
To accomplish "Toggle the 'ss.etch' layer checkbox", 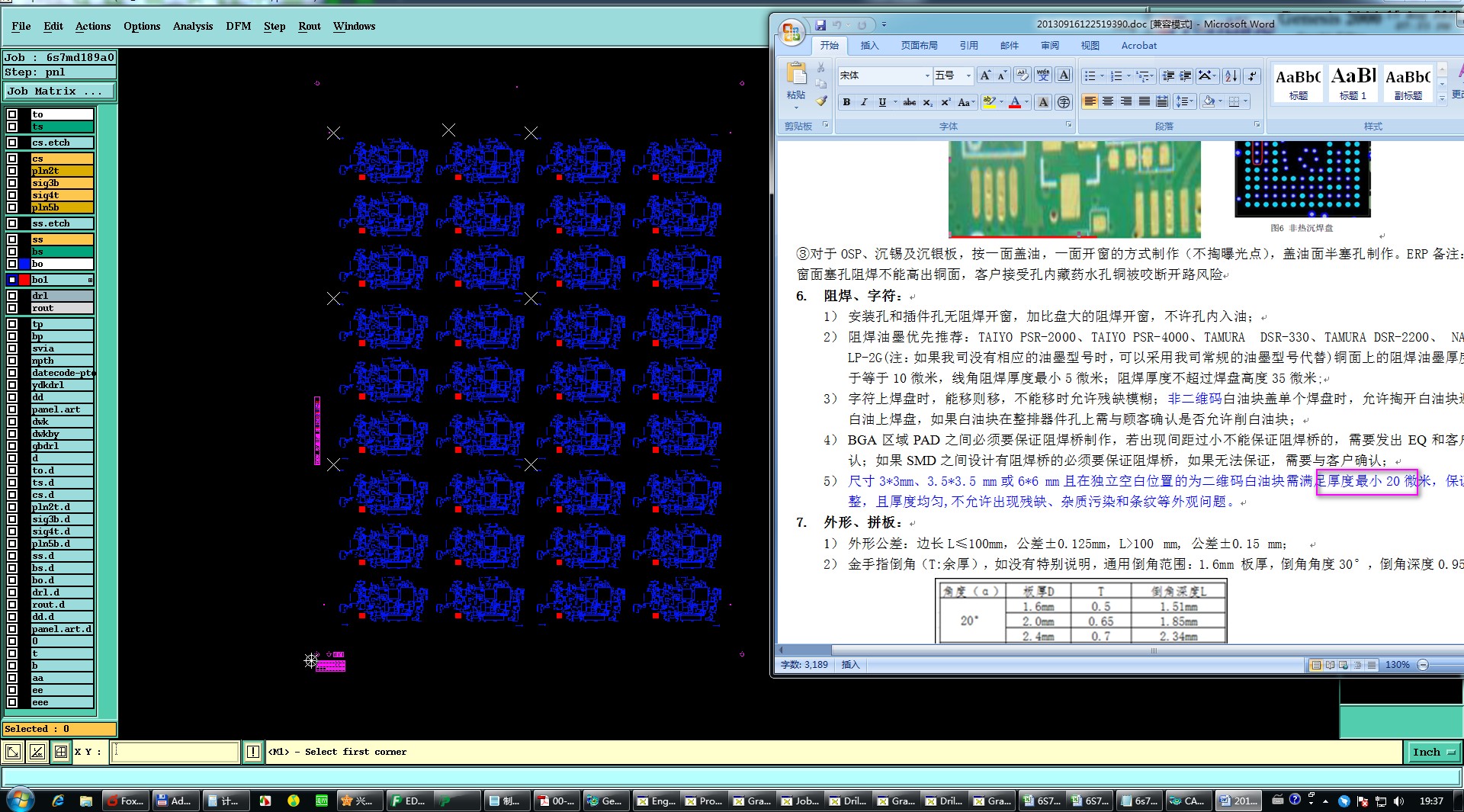I will click(x=12, y=223).
